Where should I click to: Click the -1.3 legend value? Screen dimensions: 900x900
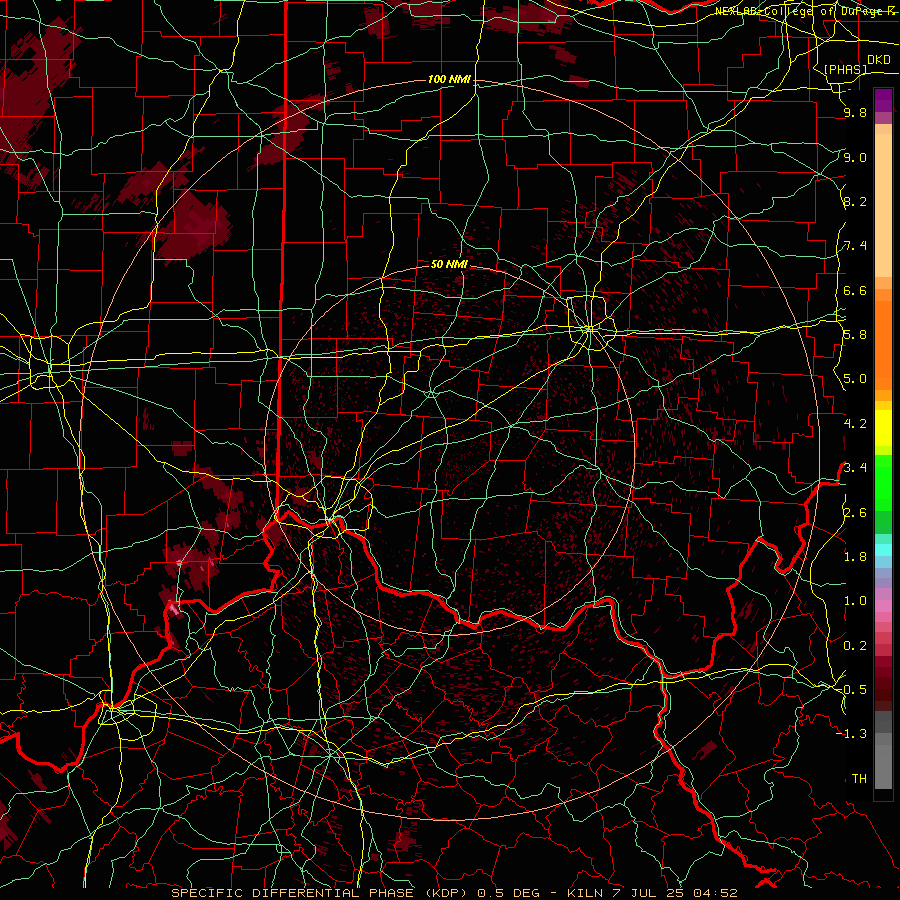click(851, 734)
